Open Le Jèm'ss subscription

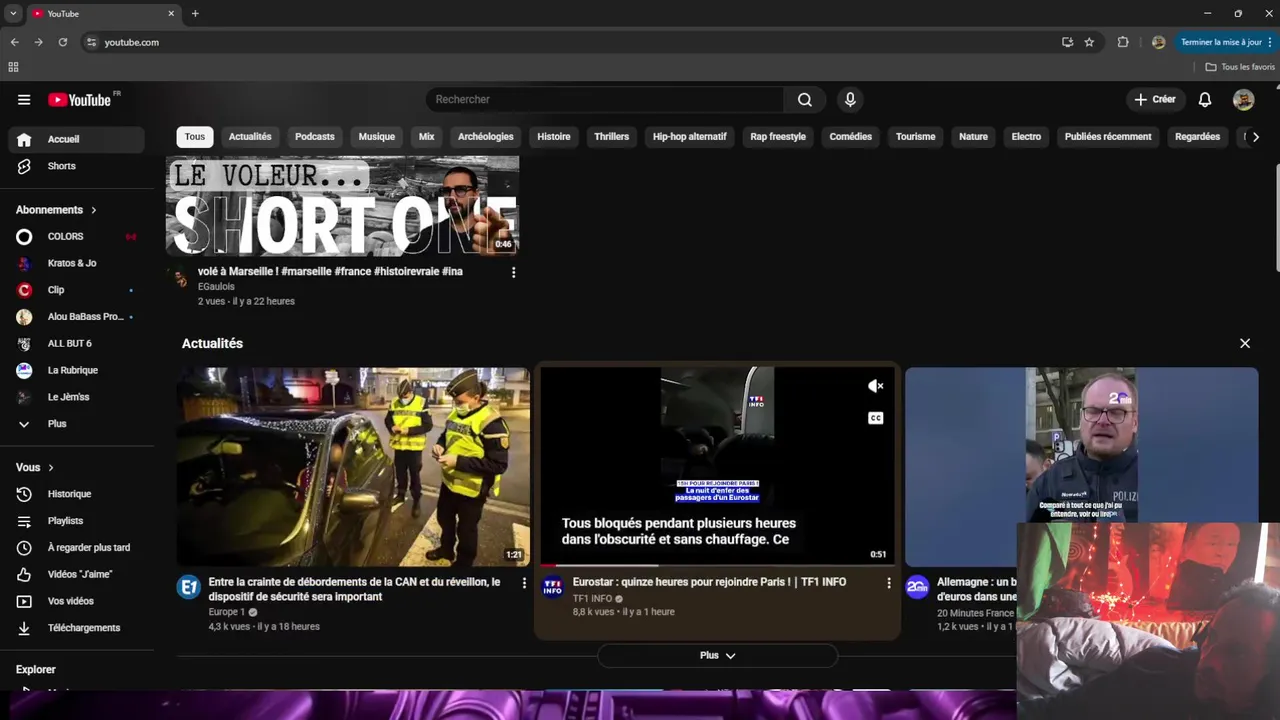click(76, 397)
